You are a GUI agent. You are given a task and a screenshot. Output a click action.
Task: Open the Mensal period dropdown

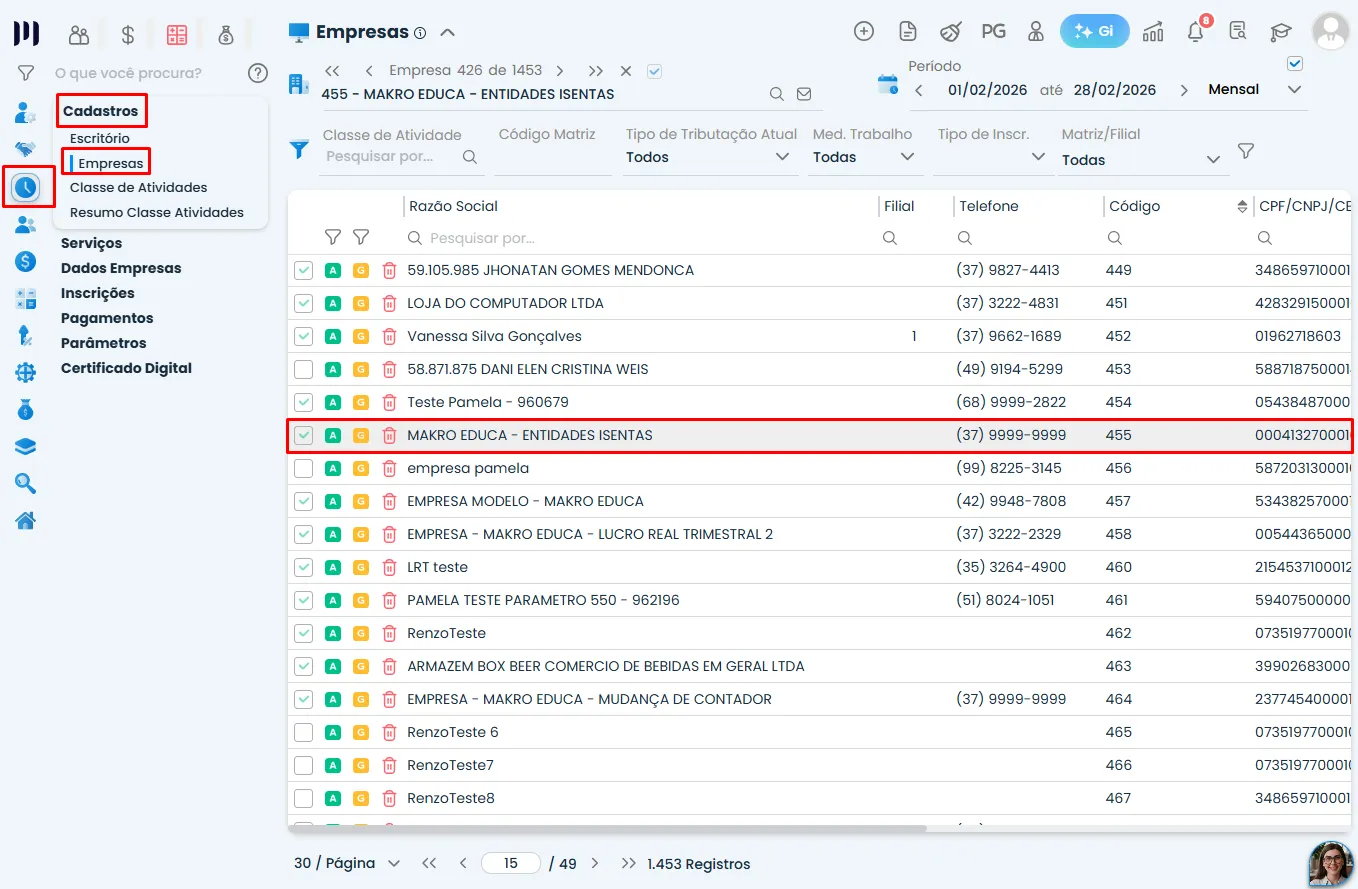click(1255, 89)
